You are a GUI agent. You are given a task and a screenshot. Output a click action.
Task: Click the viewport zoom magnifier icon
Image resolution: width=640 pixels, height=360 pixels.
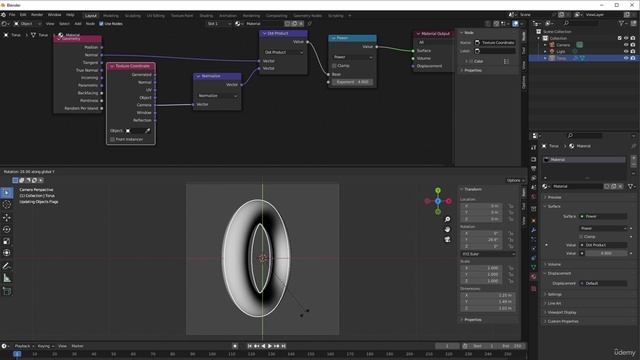(447, 220)
